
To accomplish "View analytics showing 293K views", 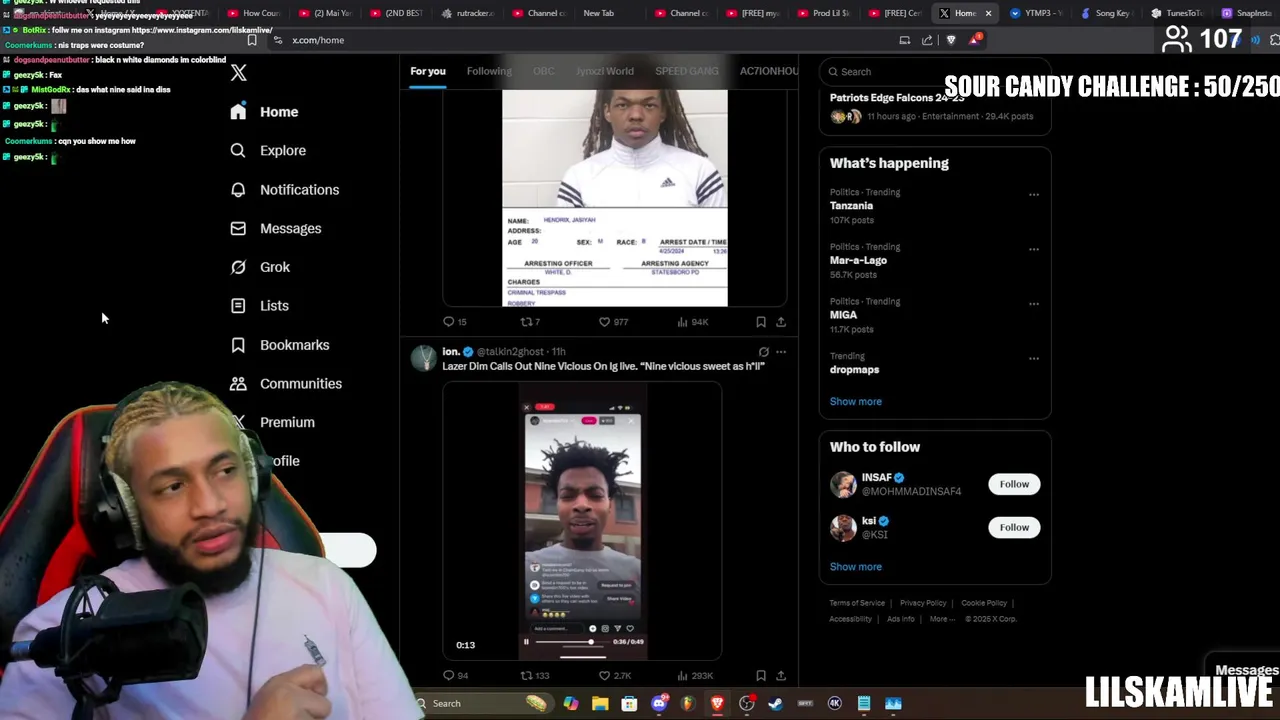I will pos(694,676).
